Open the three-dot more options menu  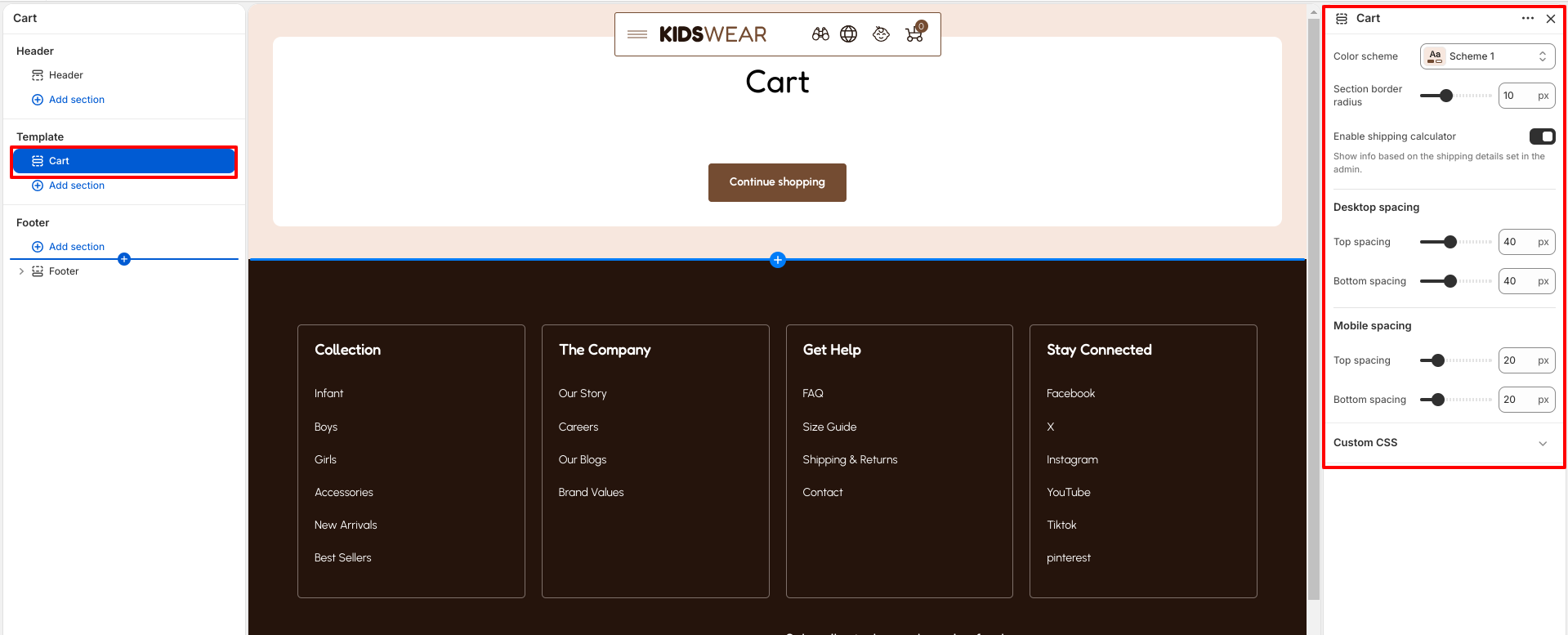(1528, 18)
